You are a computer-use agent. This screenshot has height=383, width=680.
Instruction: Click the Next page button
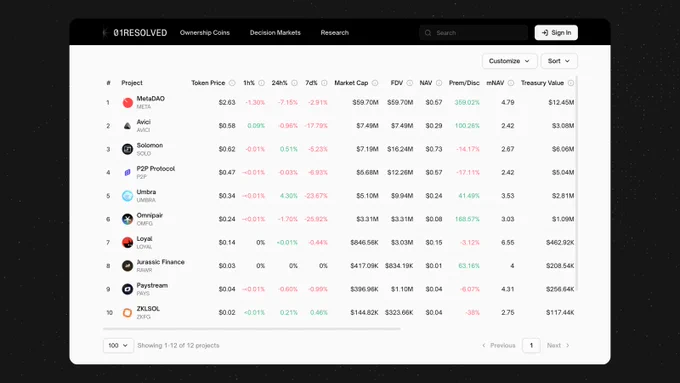coord(558,346)
